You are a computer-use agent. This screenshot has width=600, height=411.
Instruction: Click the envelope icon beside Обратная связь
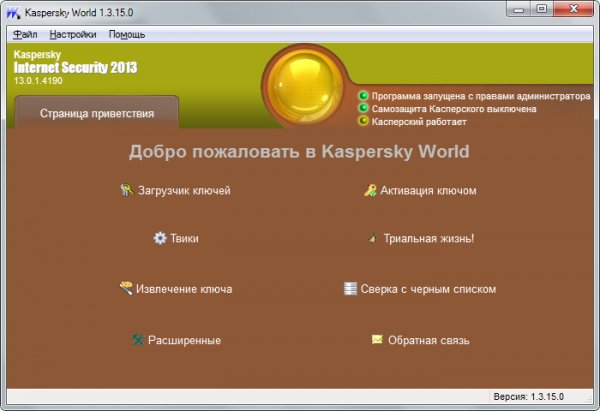pyautogui.click(x=377, y=339)
